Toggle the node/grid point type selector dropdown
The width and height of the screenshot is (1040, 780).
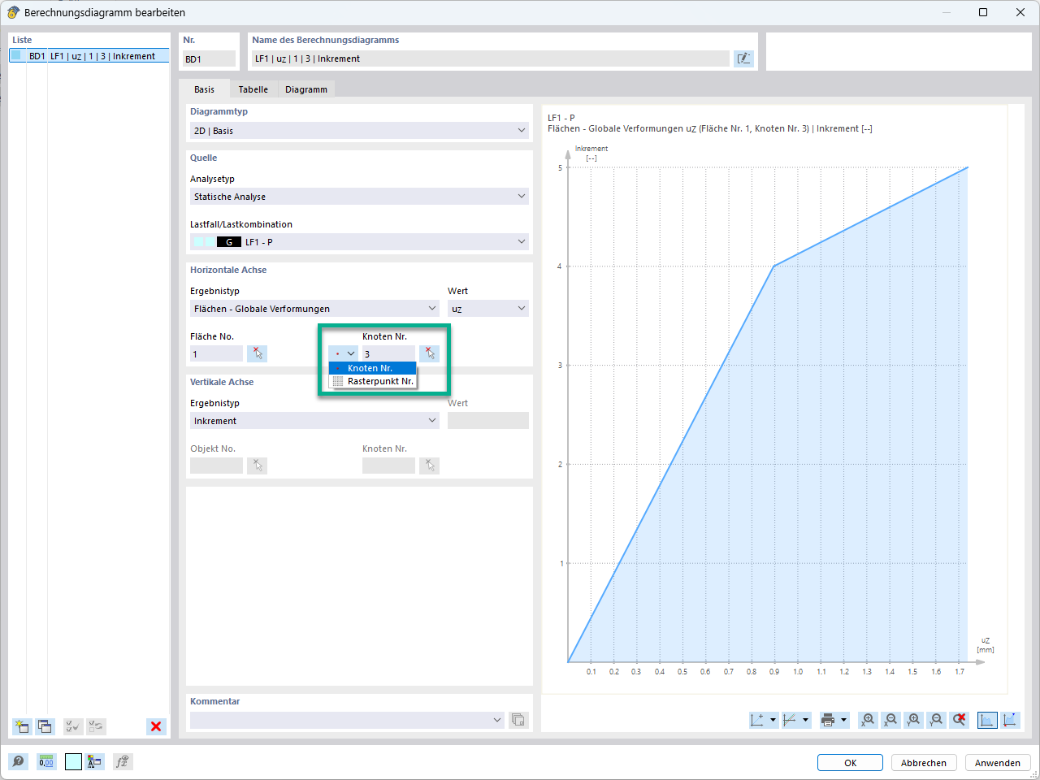coord(343,354)
